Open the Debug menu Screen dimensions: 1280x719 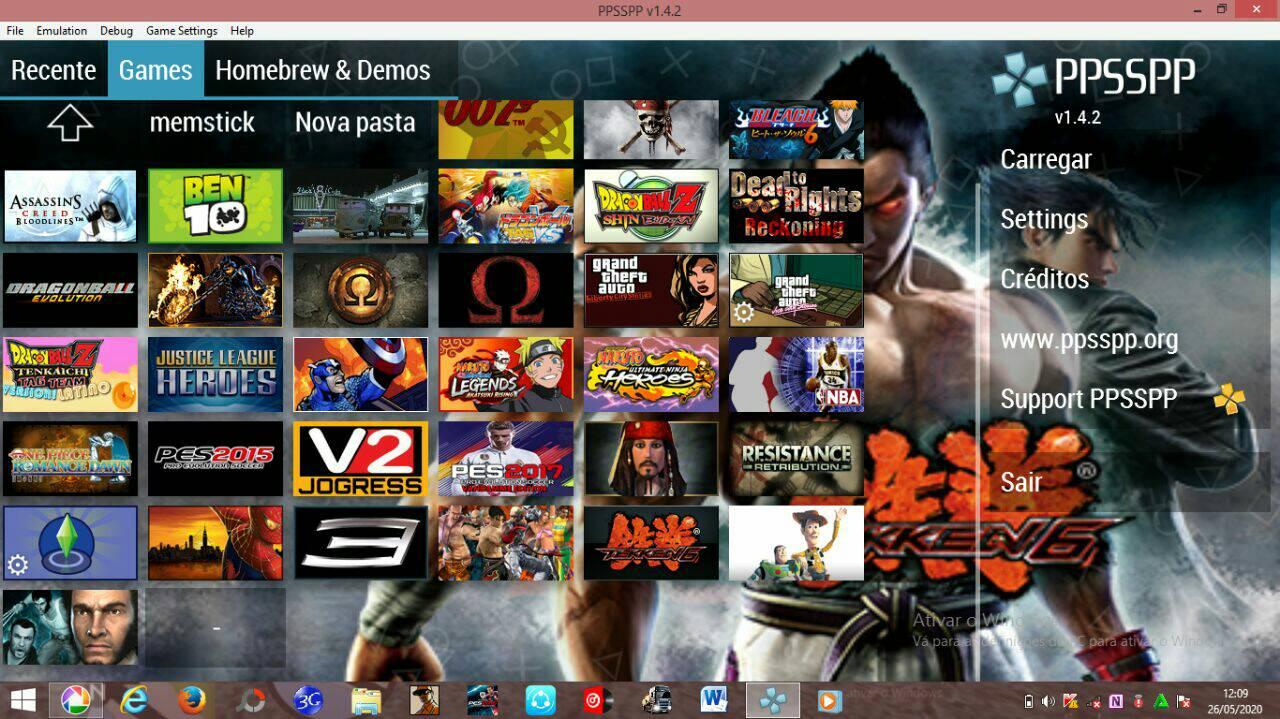(x=116, y=31)
